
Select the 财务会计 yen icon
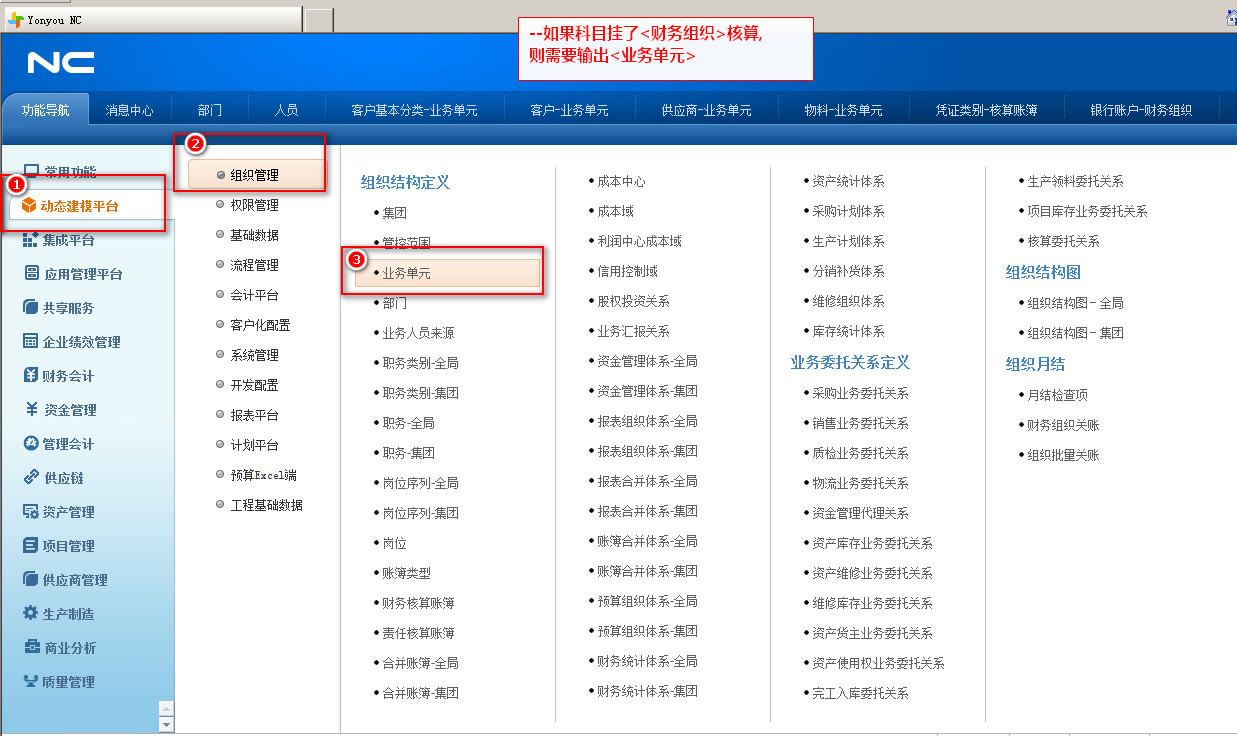(31, 376)
